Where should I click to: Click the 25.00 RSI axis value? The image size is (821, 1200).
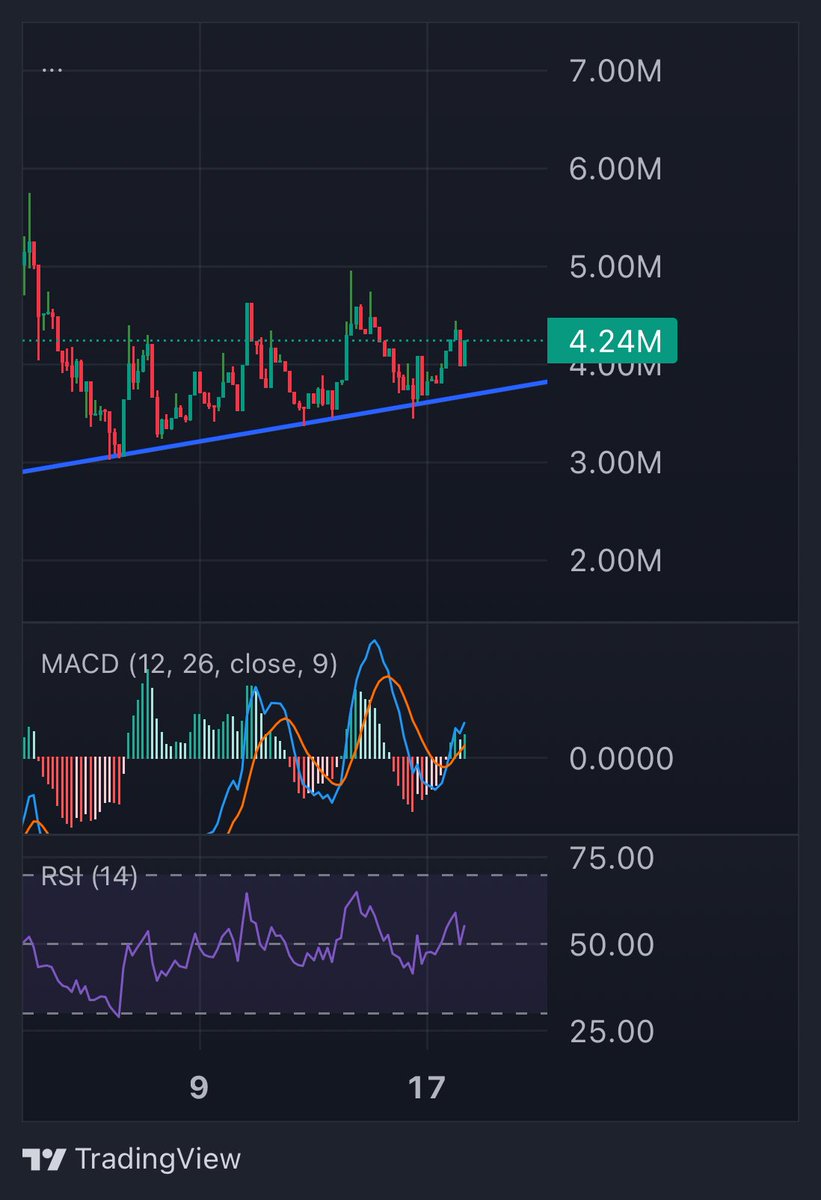pos(611,1031)
